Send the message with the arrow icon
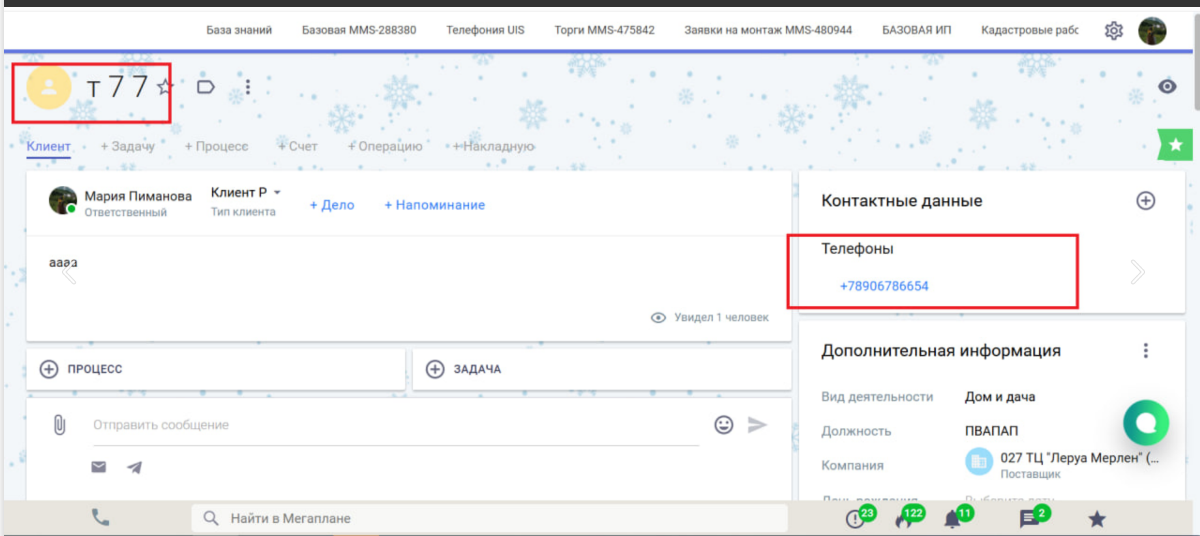The height and width of the screenshot is (536, 1200). pyautogui.click(x=757, y=425)
